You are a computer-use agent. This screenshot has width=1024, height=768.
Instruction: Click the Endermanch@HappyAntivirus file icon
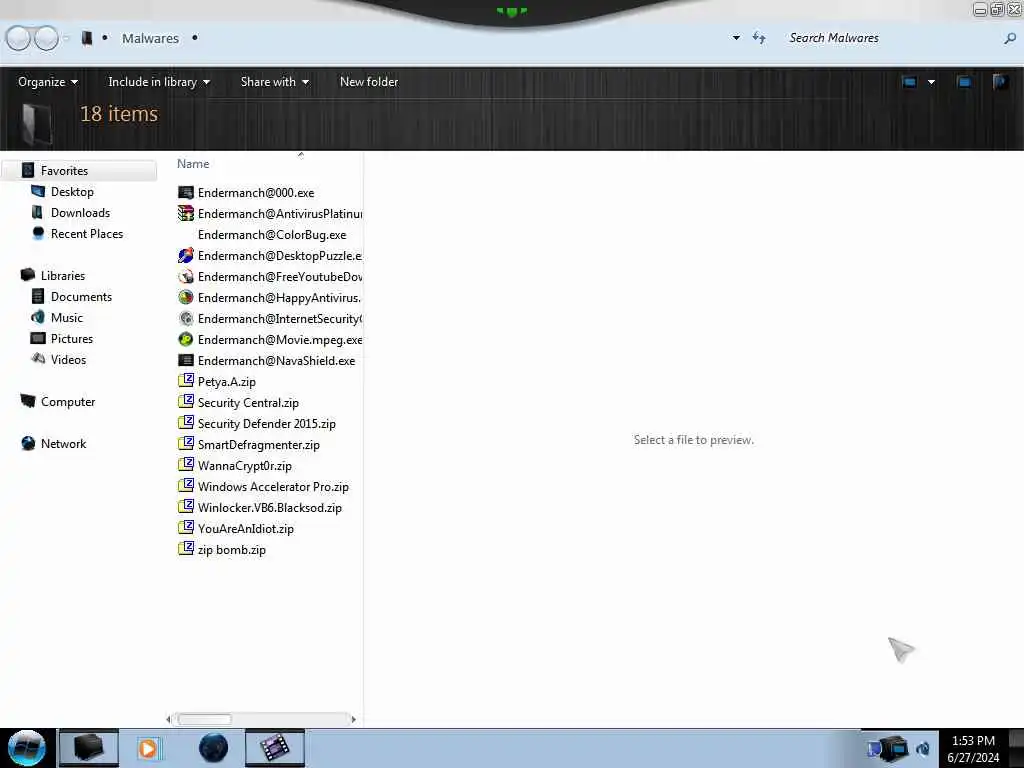186,297
